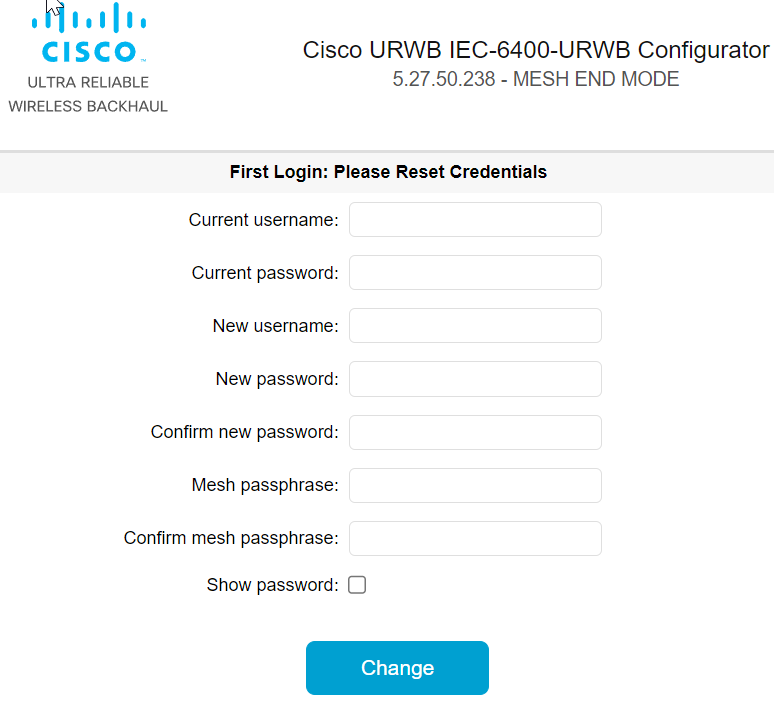Click the 'Mesh passphrase:' label

(265, 485)
